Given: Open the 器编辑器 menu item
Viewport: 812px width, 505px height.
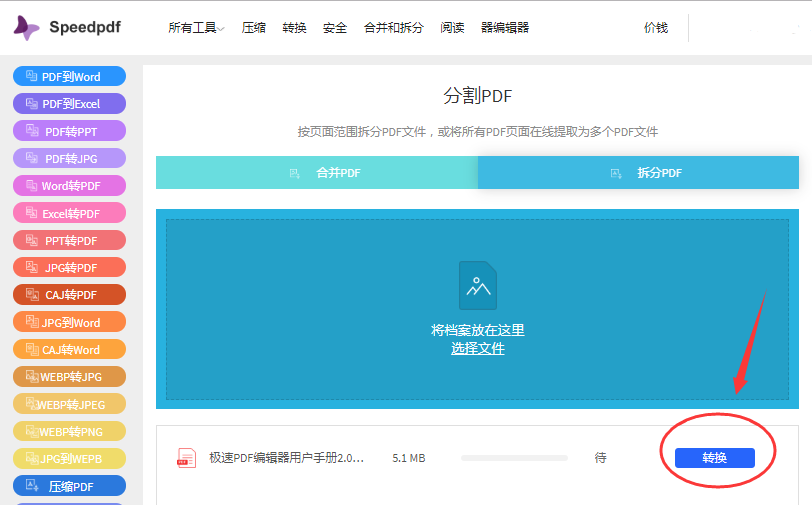Looking at the screenshot, I should 505,27.
